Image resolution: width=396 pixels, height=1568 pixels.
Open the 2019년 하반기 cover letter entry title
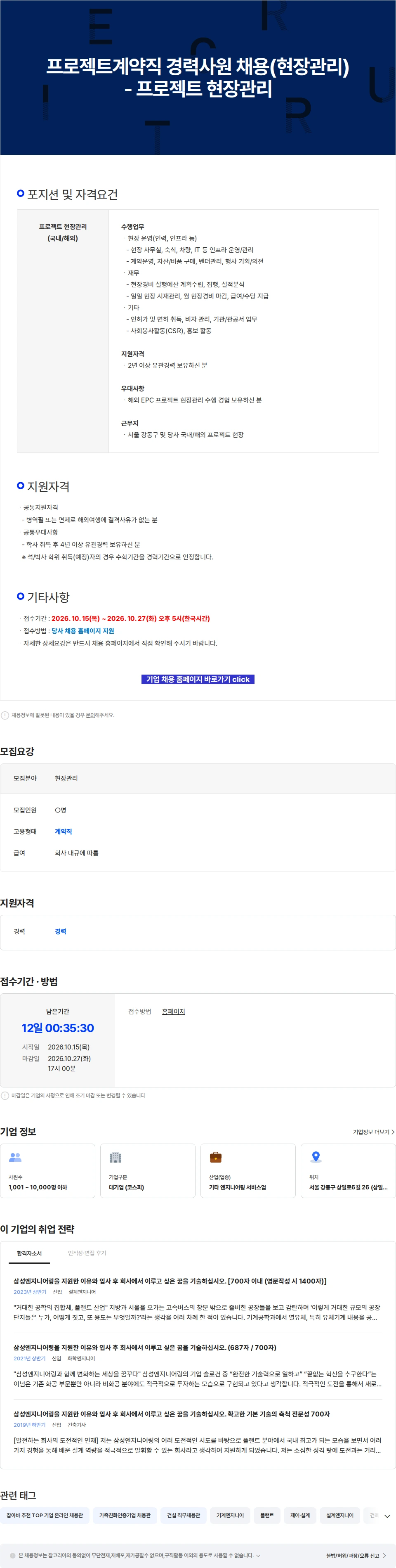pos(172,1414)
